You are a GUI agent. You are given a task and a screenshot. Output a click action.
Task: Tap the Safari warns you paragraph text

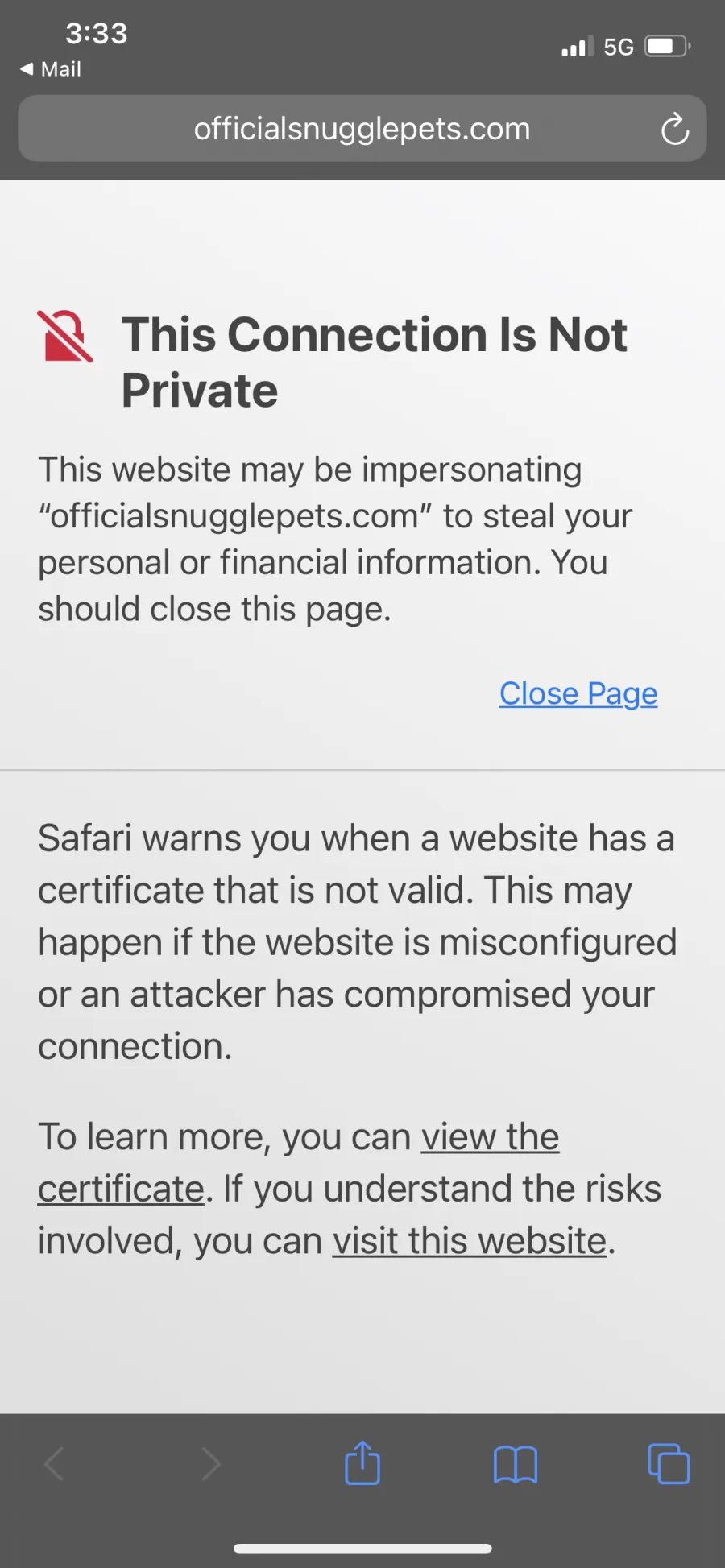[357, 942]
